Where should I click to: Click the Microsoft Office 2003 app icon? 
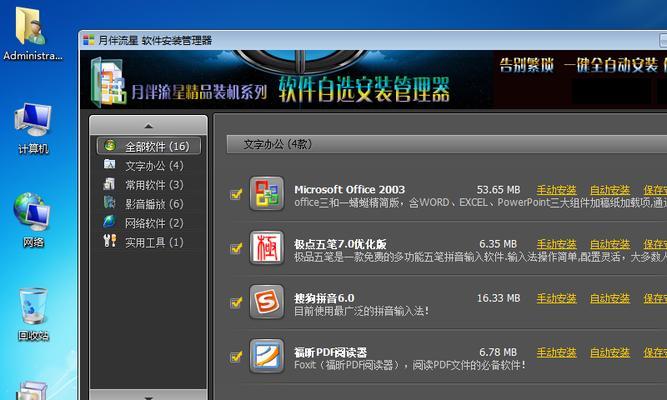[267, 194]
